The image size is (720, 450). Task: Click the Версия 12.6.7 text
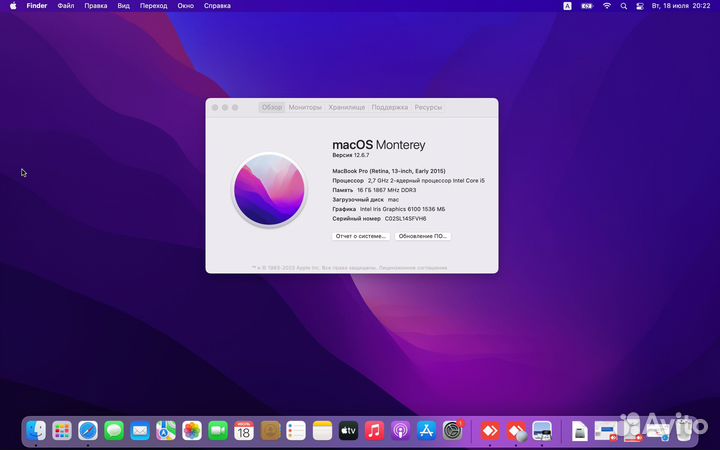(351, 155)
